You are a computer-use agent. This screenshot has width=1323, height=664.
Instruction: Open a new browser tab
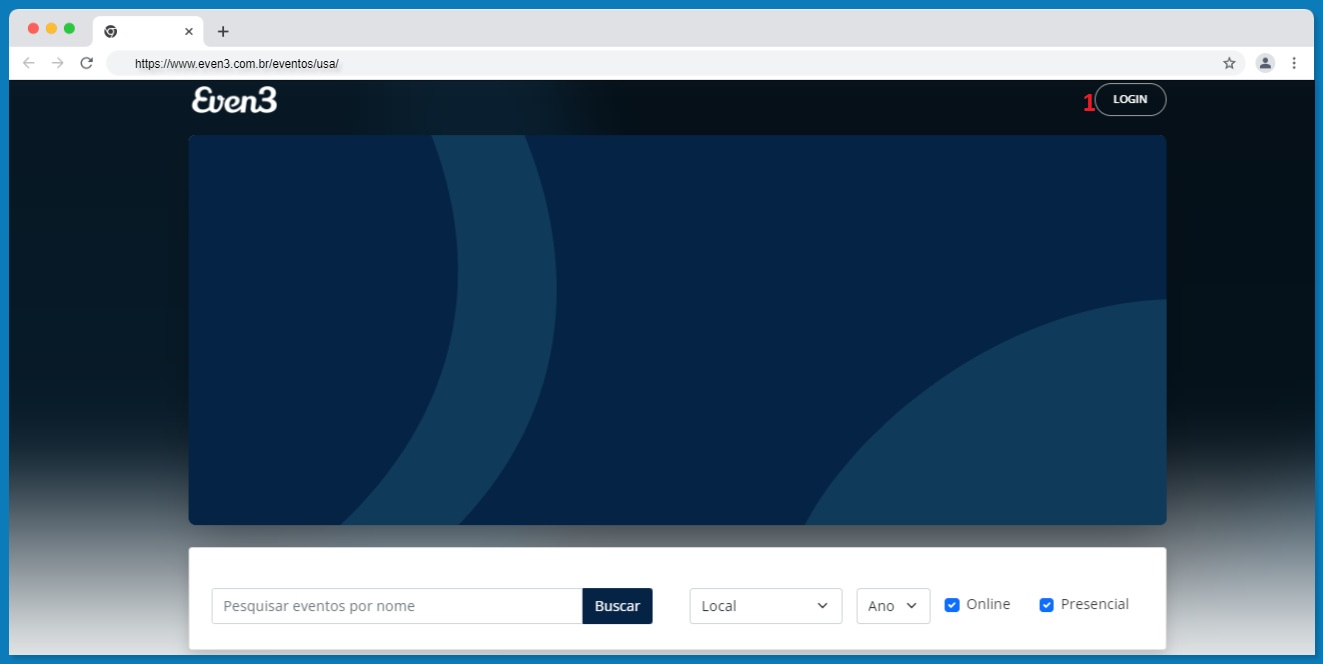[223, 31]
